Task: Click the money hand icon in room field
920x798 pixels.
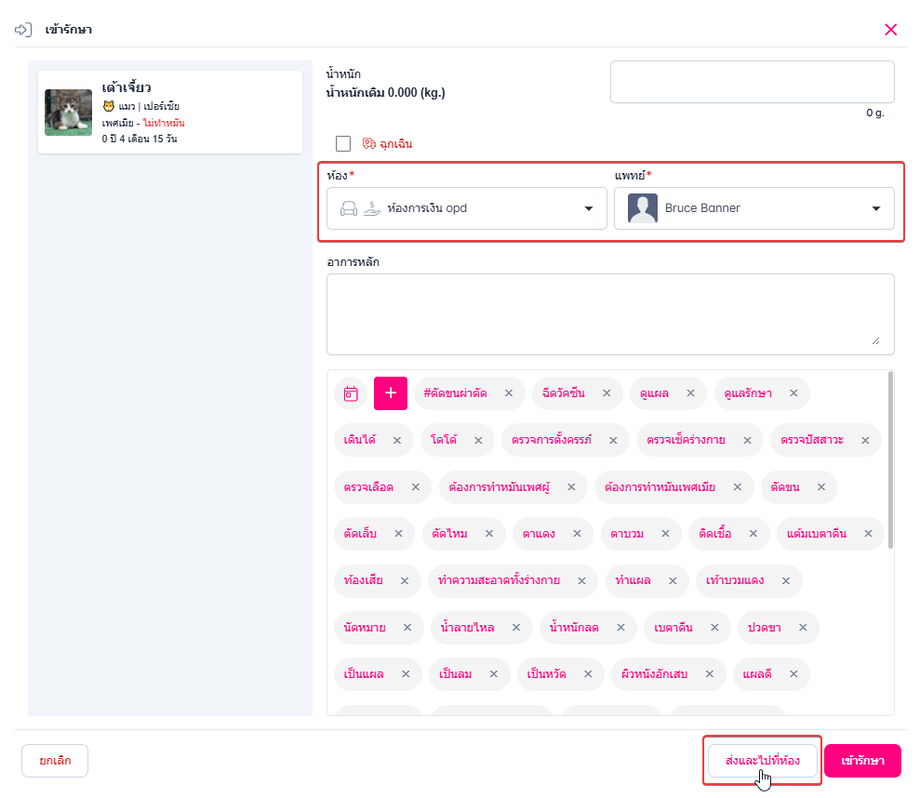Action: (x=372, y=208)
